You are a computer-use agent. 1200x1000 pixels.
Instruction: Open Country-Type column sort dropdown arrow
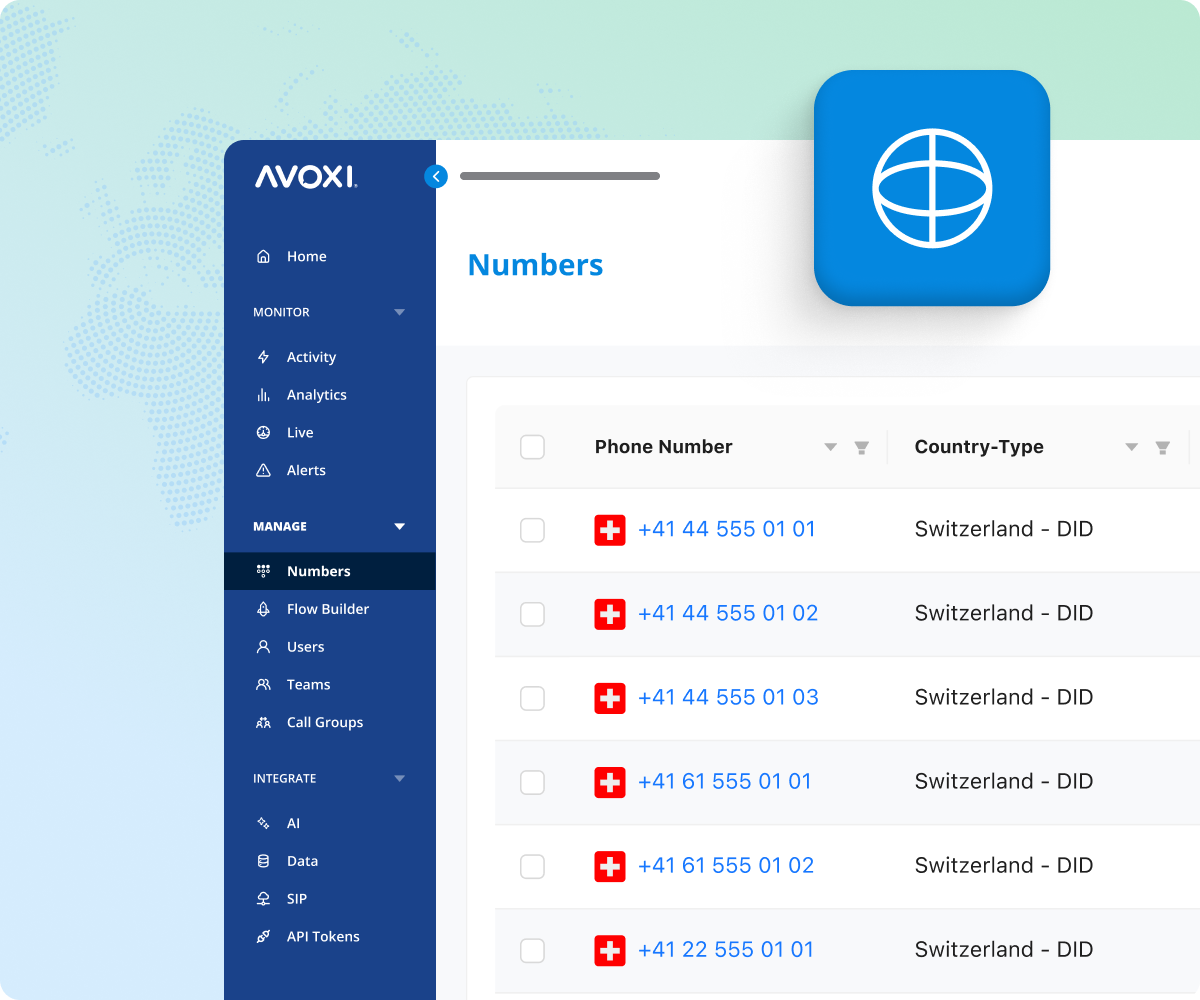tap(1131, 447)
